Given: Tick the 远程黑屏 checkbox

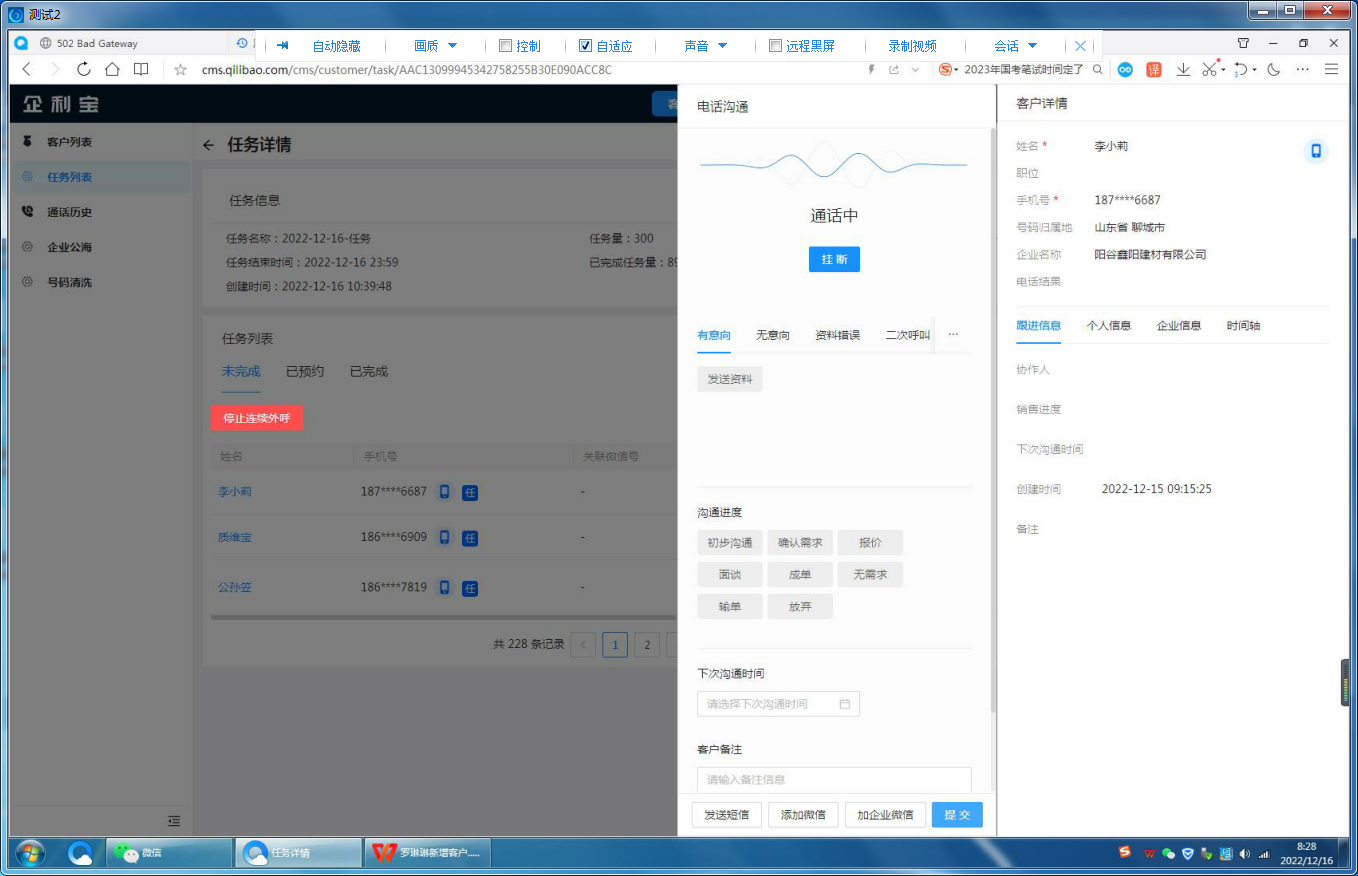Looking at the screenshot, I should click(775, 46).
